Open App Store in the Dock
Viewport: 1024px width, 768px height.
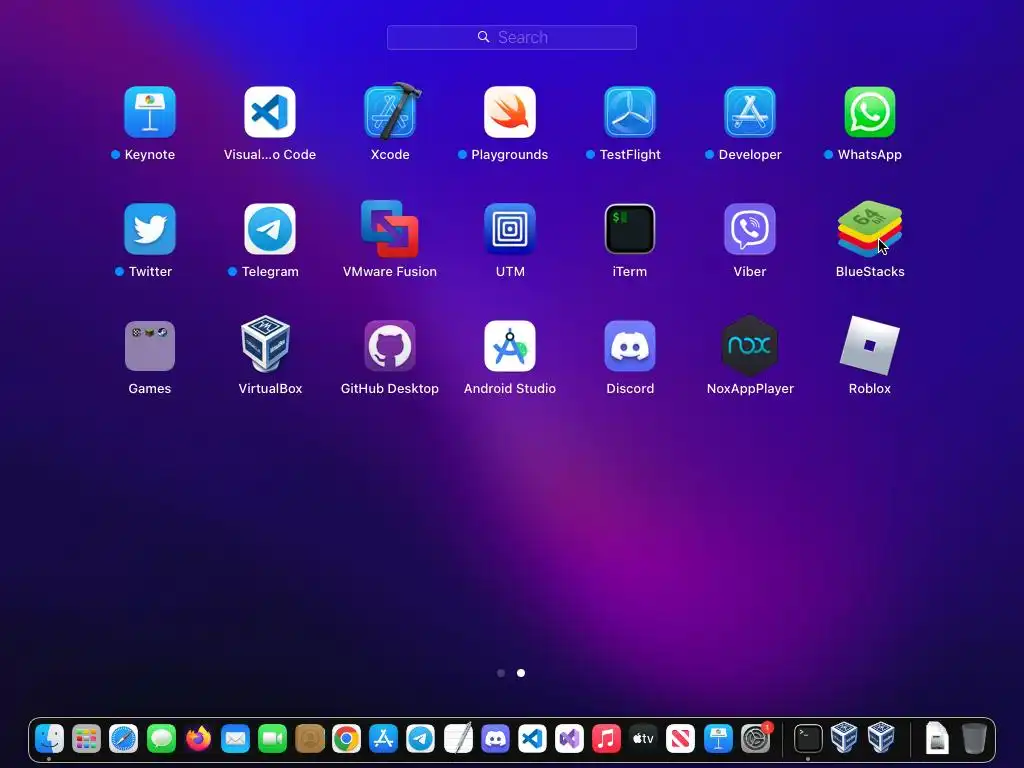pos(383,739)
